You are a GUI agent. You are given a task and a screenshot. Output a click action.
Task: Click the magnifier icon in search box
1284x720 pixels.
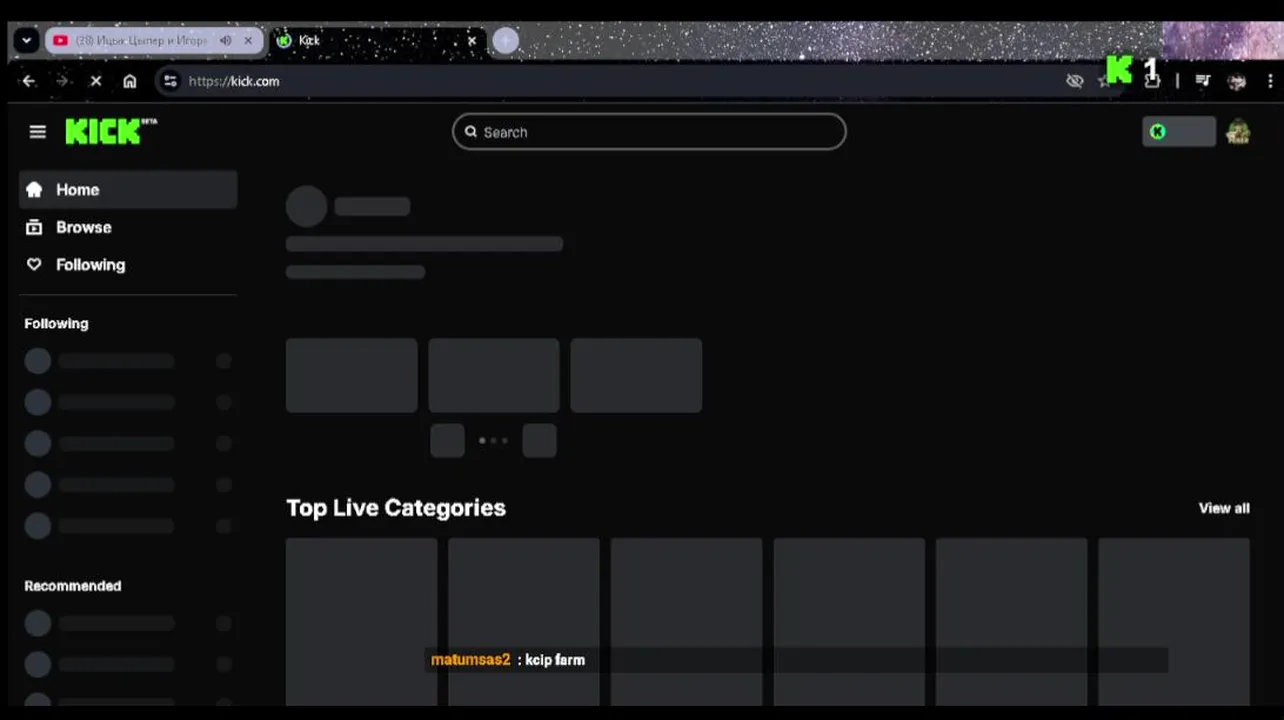(471, 132)
